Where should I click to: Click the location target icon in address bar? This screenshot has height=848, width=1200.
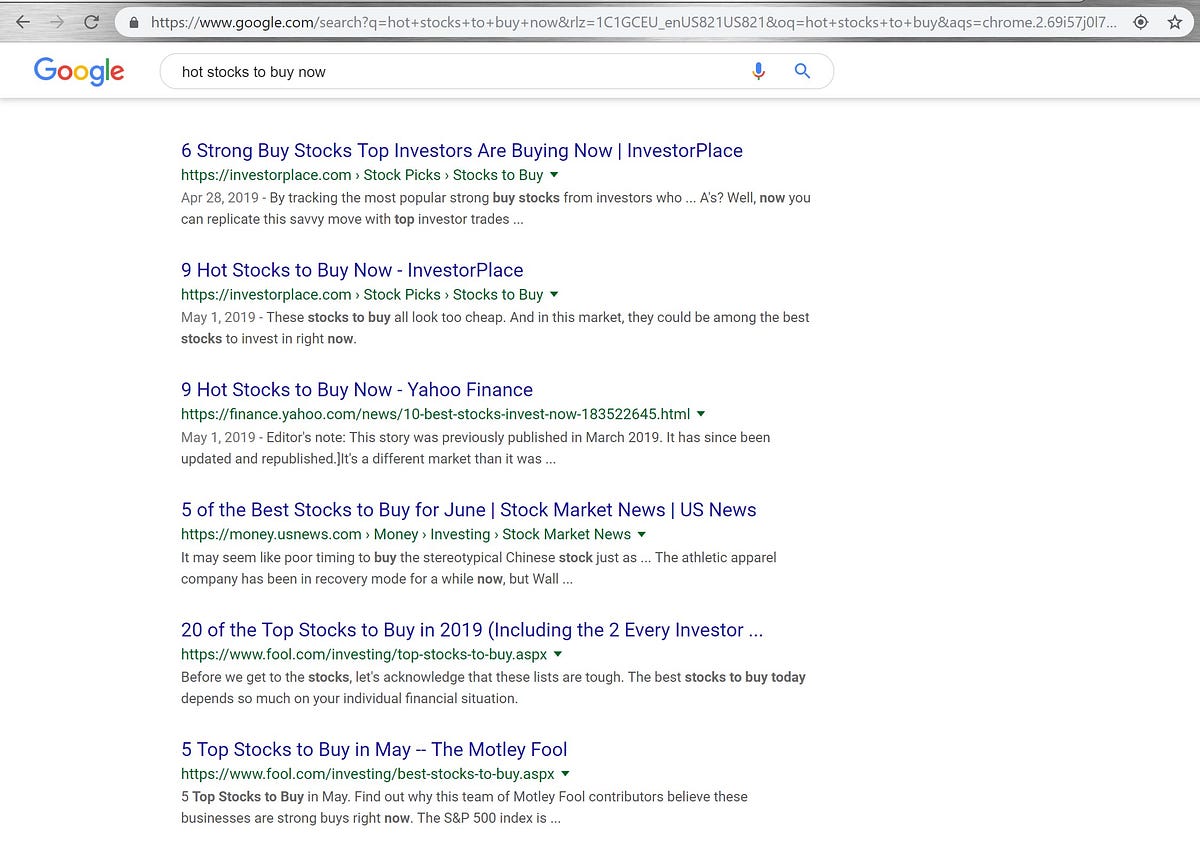coord(1140,21)
